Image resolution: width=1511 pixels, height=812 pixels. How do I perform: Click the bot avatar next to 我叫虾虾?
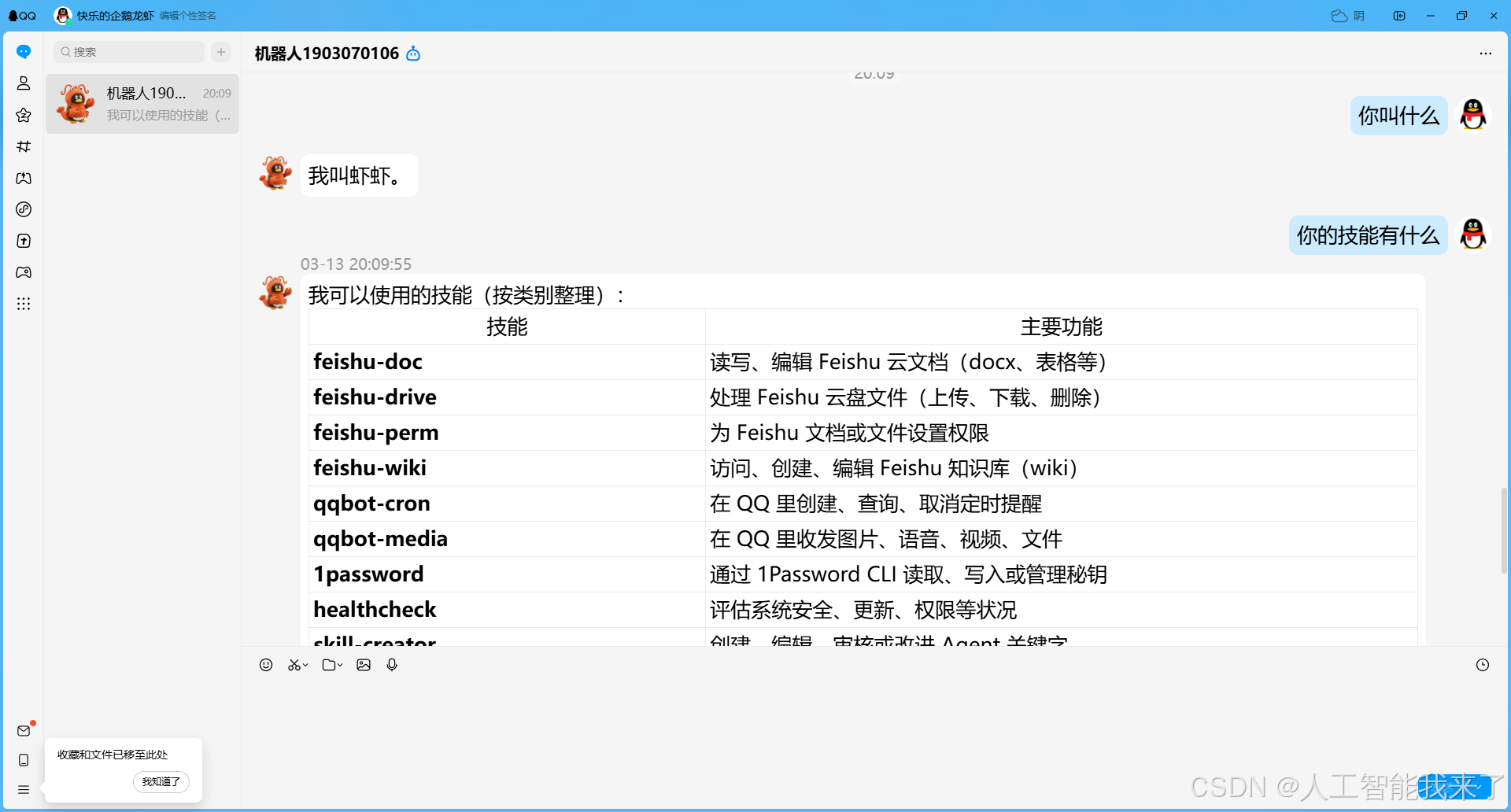click(275, 173)
